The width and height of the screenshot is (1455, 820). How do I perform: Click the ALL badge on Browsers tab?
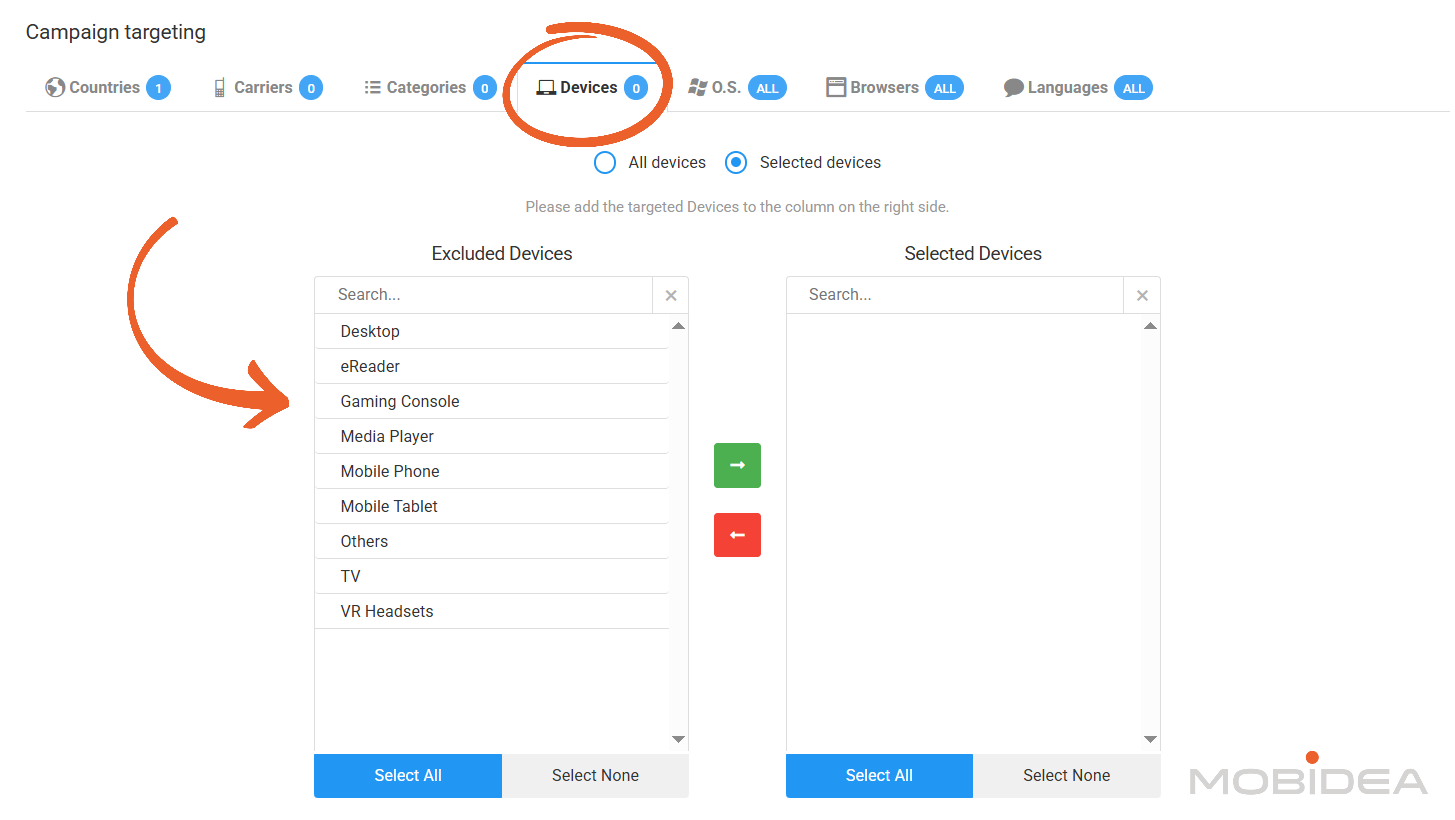click(x=944, y=88)
